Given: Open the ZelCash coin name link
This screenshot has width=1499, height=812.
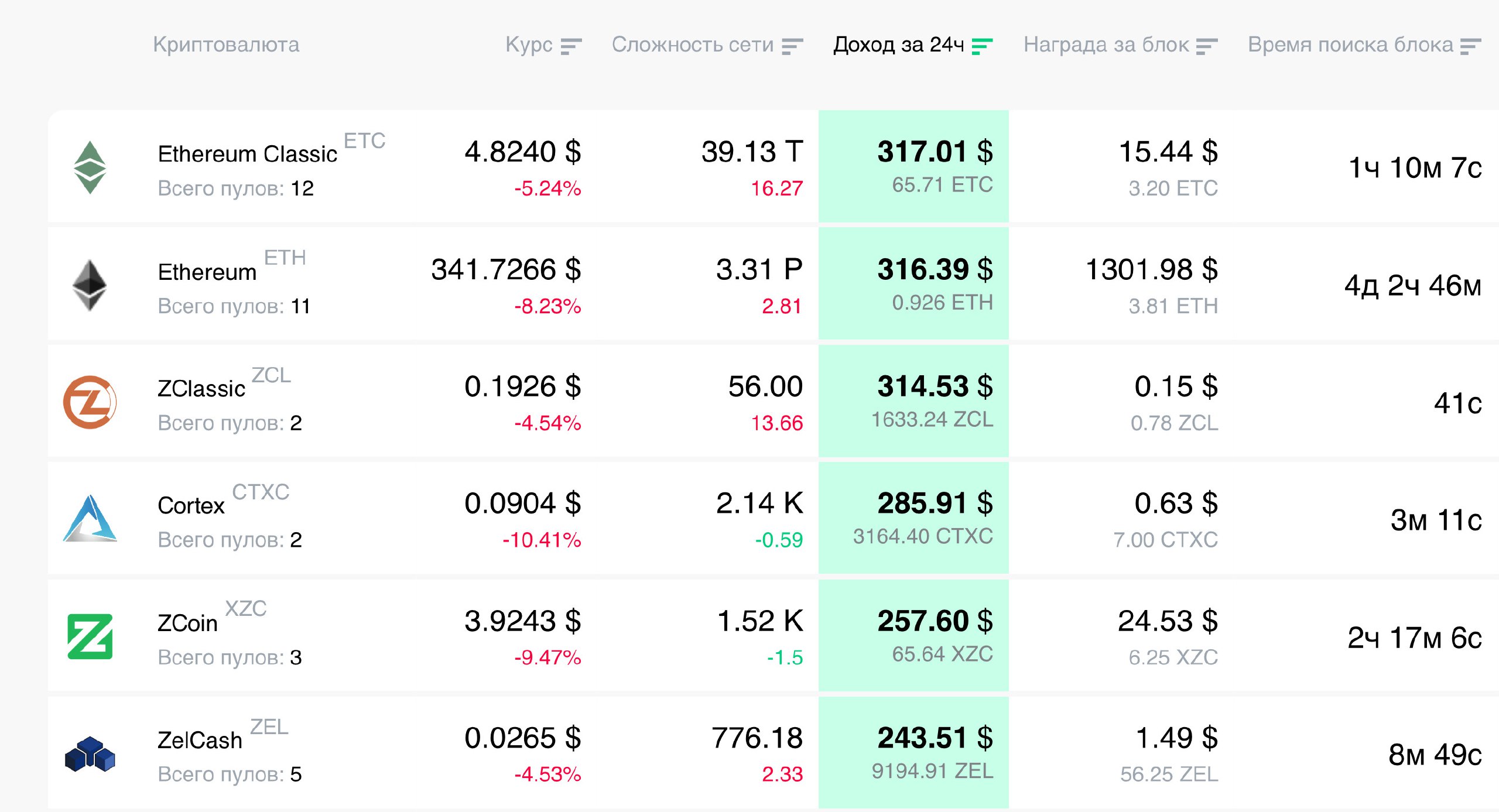Looking at the screenshot, I should click(200, 741).
